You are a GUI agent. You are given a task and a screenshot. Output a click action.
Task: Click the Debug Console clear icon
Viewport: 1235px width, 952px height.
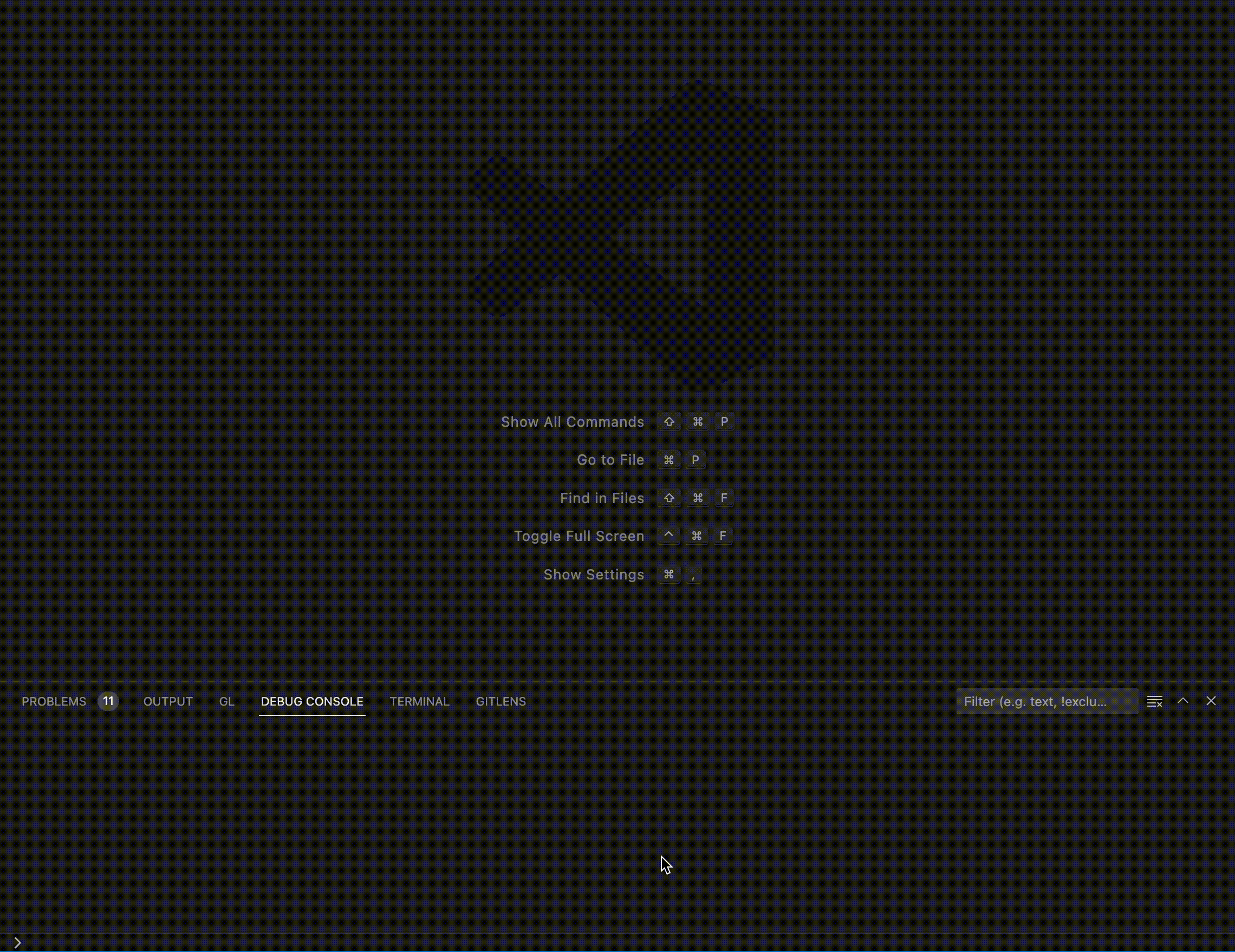(x=1154, y=701)
